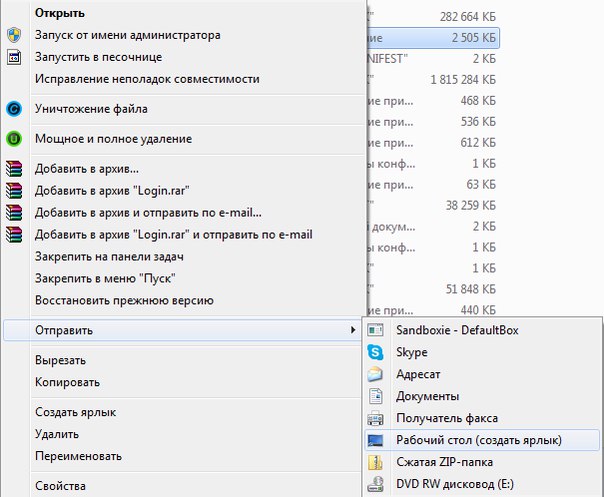
Task: Click the fax icon beside Получатель факса
Action: [375, 418]
